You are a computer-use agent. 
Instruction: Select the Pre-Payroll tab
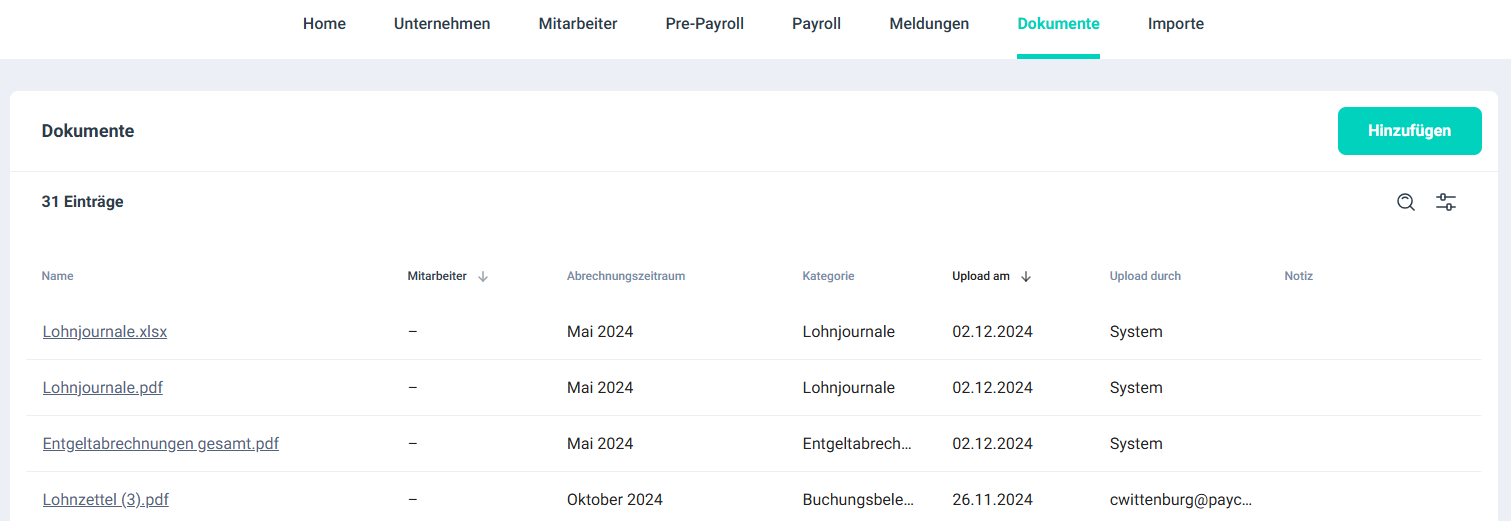point(705,24)
